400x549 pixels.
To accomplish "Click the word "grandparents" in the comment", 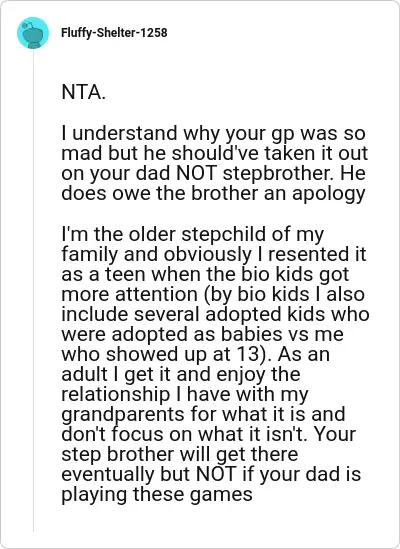I will (124, 415).
